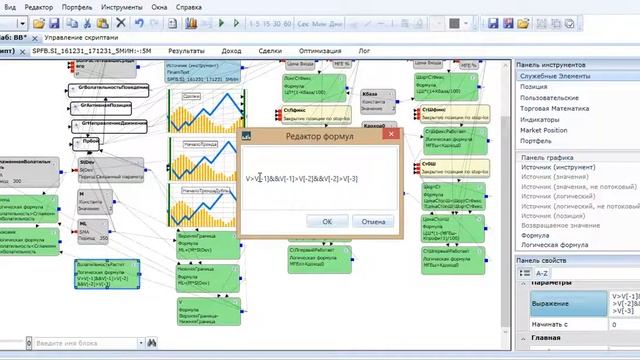Open the Портфель menu
The width and height of the screenshot is (640, 360).
click(x=77, y=7)
